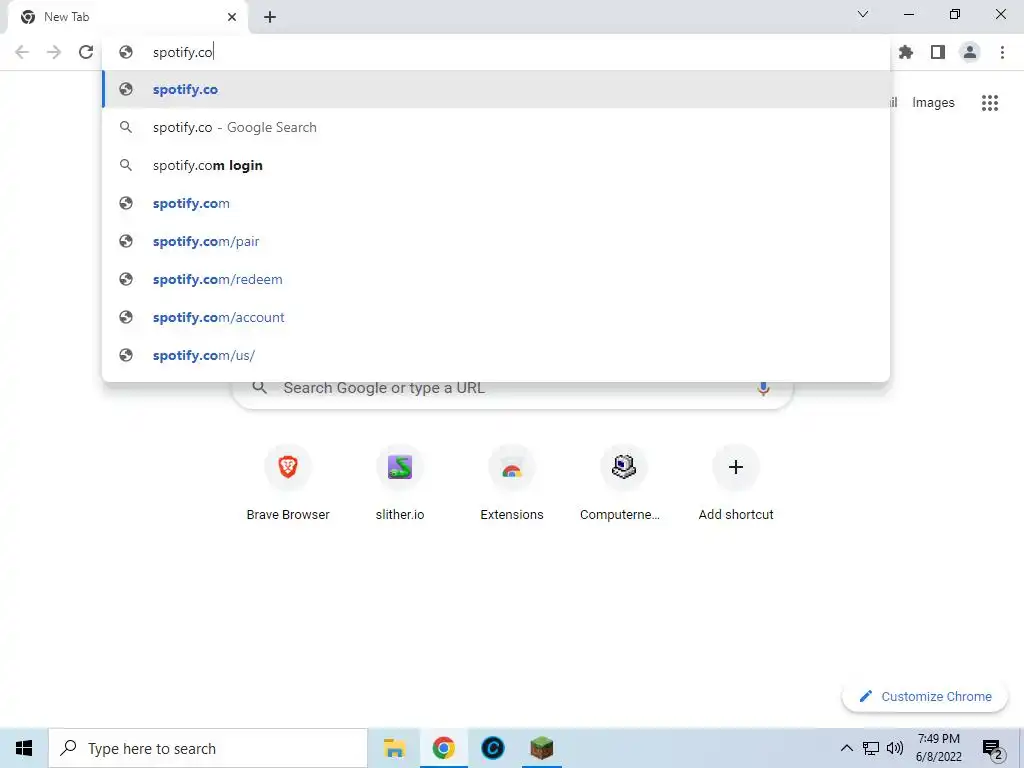Show hidden system tray icons

846,748
